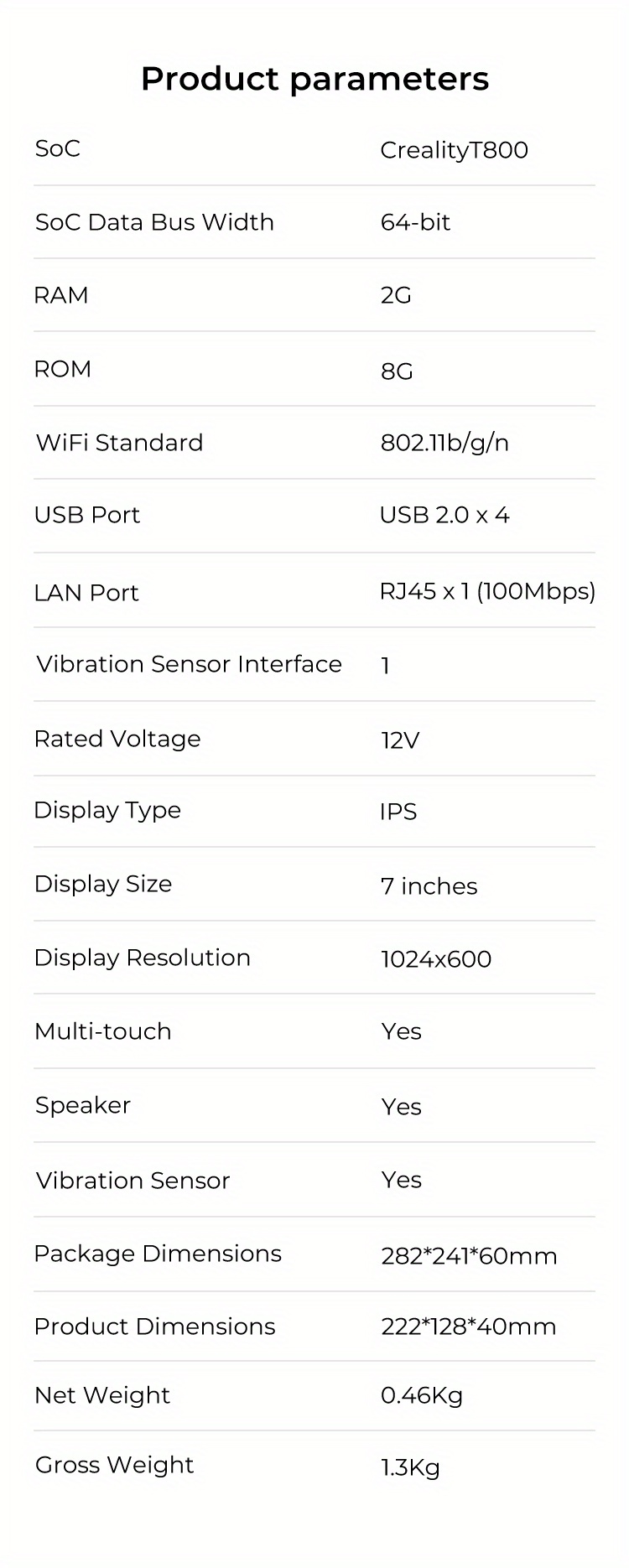Click the RJ45 x 1 (100Mbps) value
Image resolution: width=629 pixels, height=1568 pixels.
point(487,591)
